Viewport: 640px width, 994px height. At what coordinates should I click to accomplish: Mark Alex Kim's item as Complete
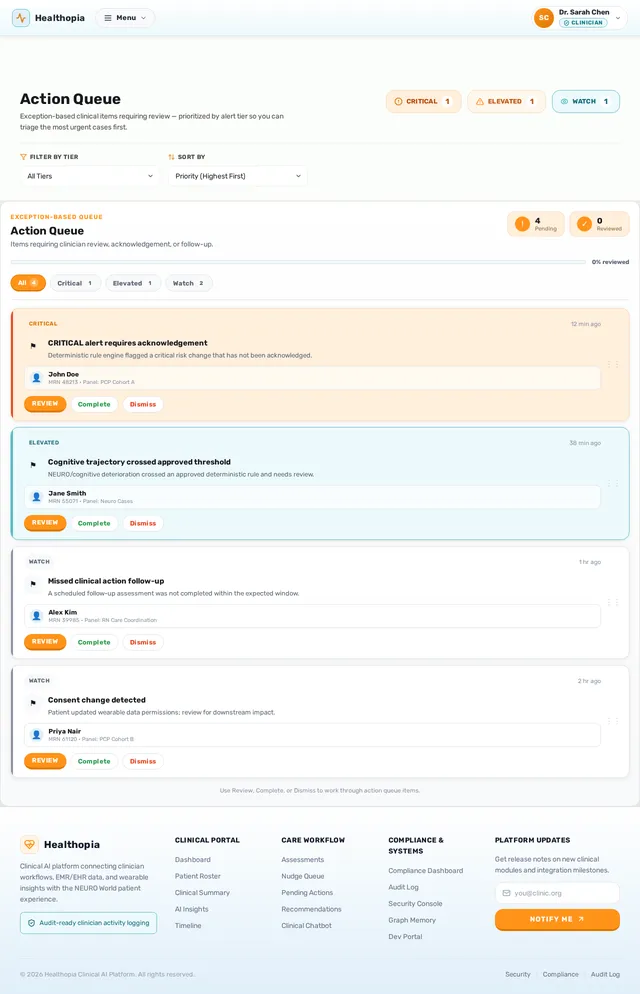pos(94,642)
